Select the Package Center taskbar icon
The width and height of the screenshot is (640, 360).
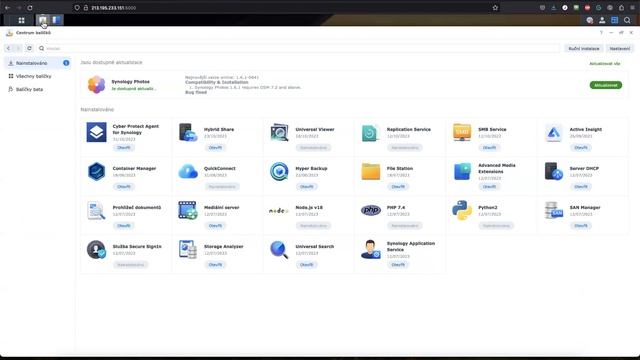point(42,20)
